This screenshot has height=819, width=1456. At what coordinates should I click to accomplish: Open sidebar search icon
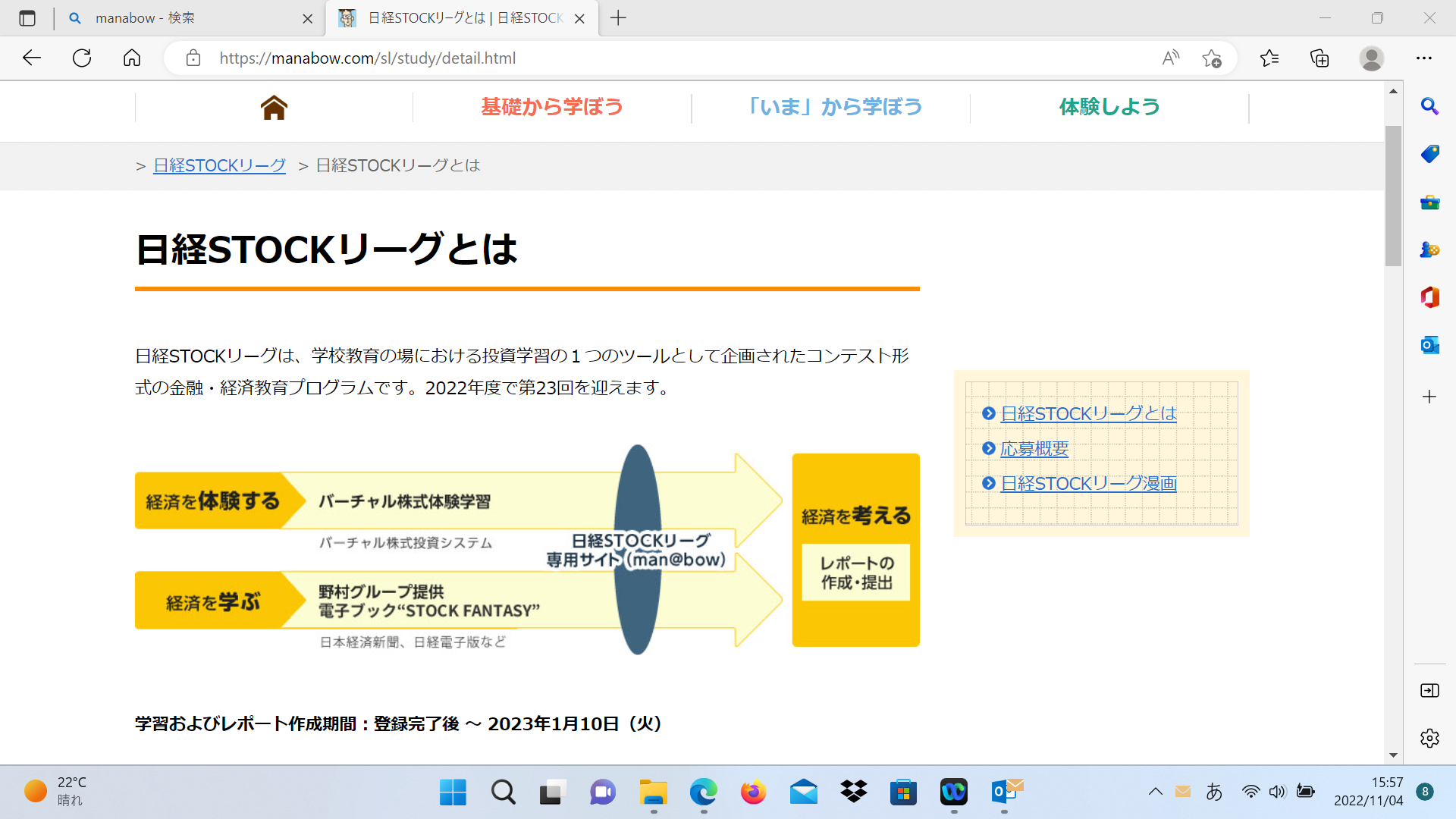[1429, 106]
